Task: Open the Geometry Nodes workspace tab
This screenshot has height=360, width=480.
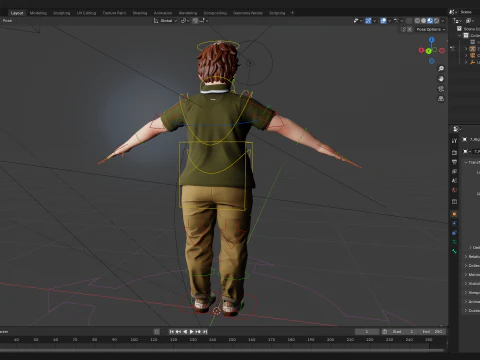Action: click(x=247, y=13)
